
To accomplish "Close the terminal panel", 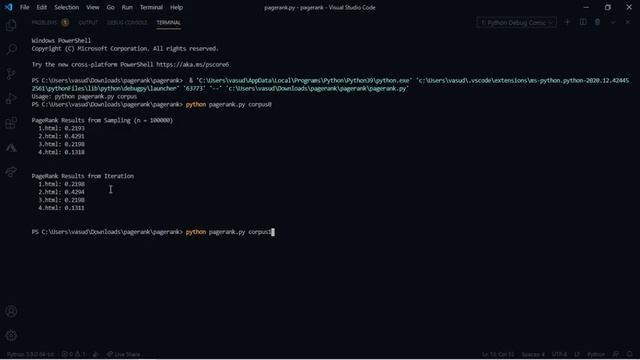I will coord(628,22).
